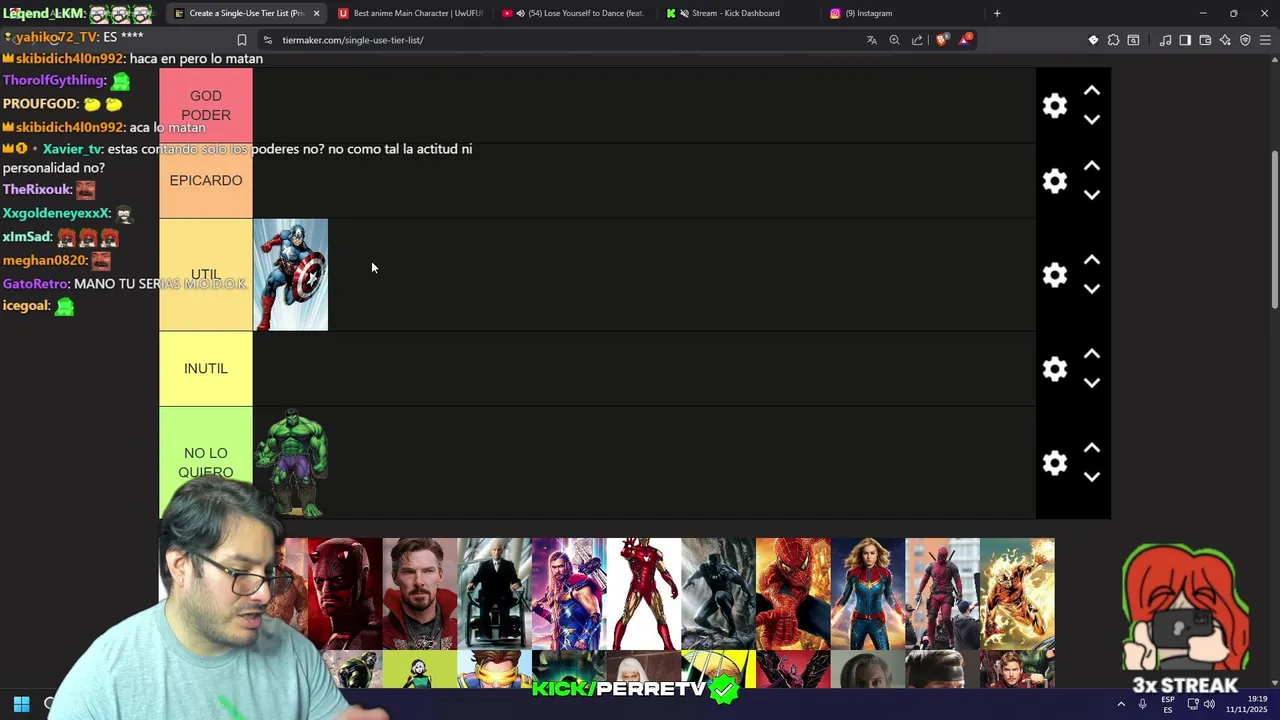Bookmark this page with bookmark icon
Screen dimensions: 1280x720
click(241, 40)
